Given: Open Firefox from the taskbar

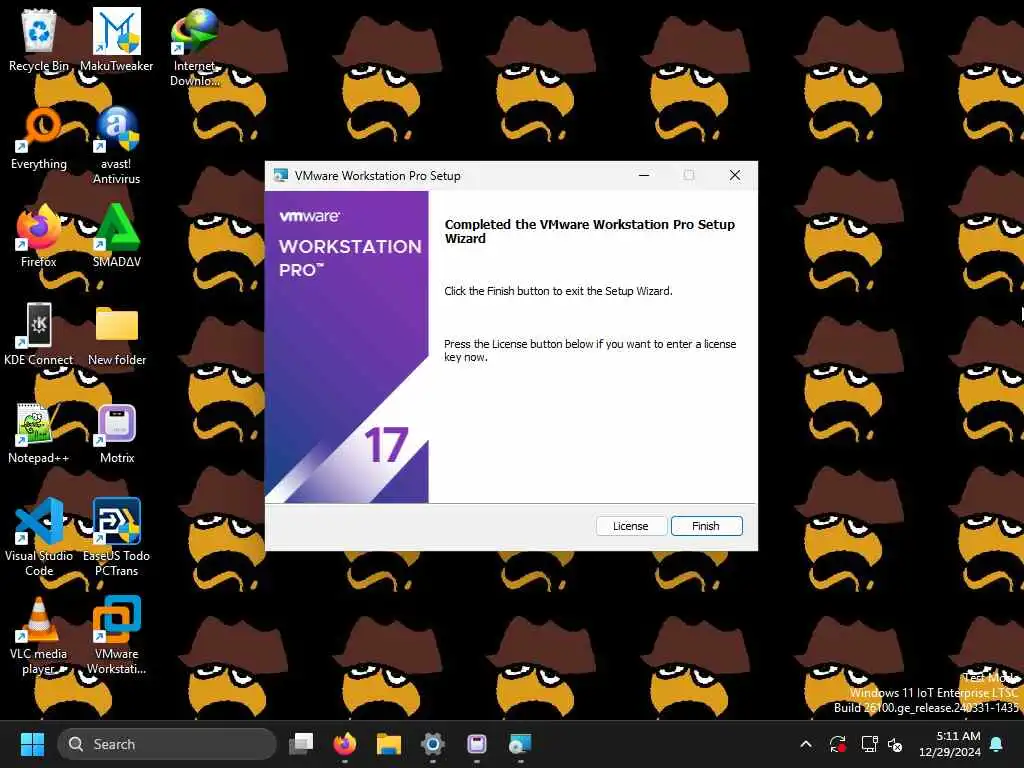Looking at the screenshot, I should (345, 744).
